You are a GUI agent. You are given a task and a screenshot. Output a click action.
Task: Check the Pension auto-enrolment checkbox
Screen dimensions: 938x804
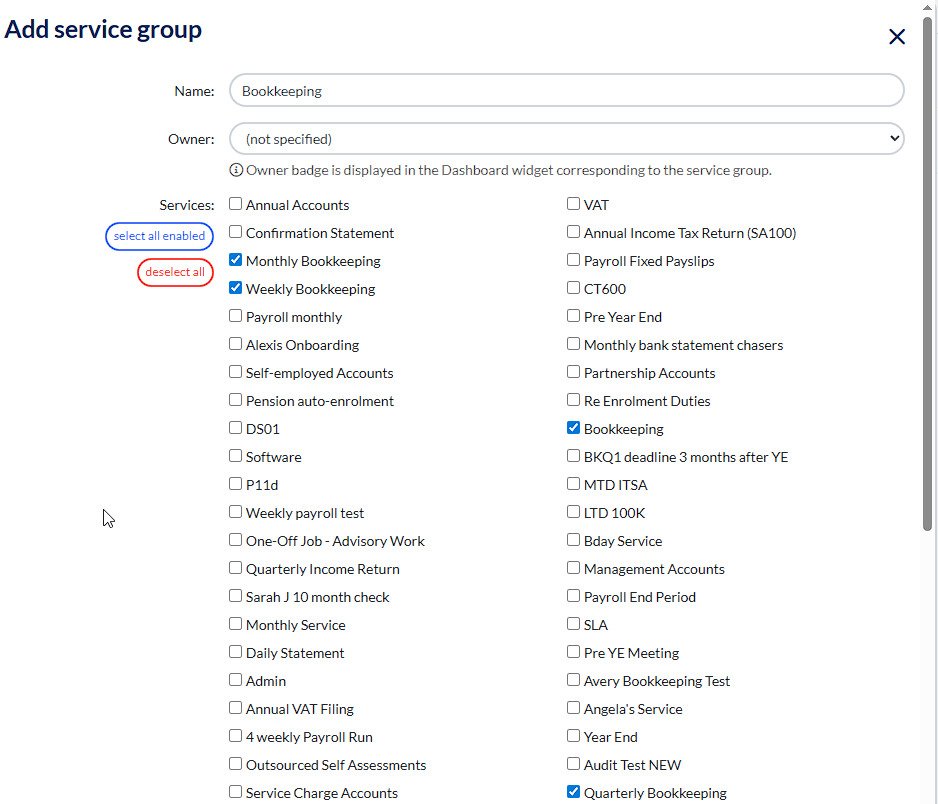pos(236,400)
